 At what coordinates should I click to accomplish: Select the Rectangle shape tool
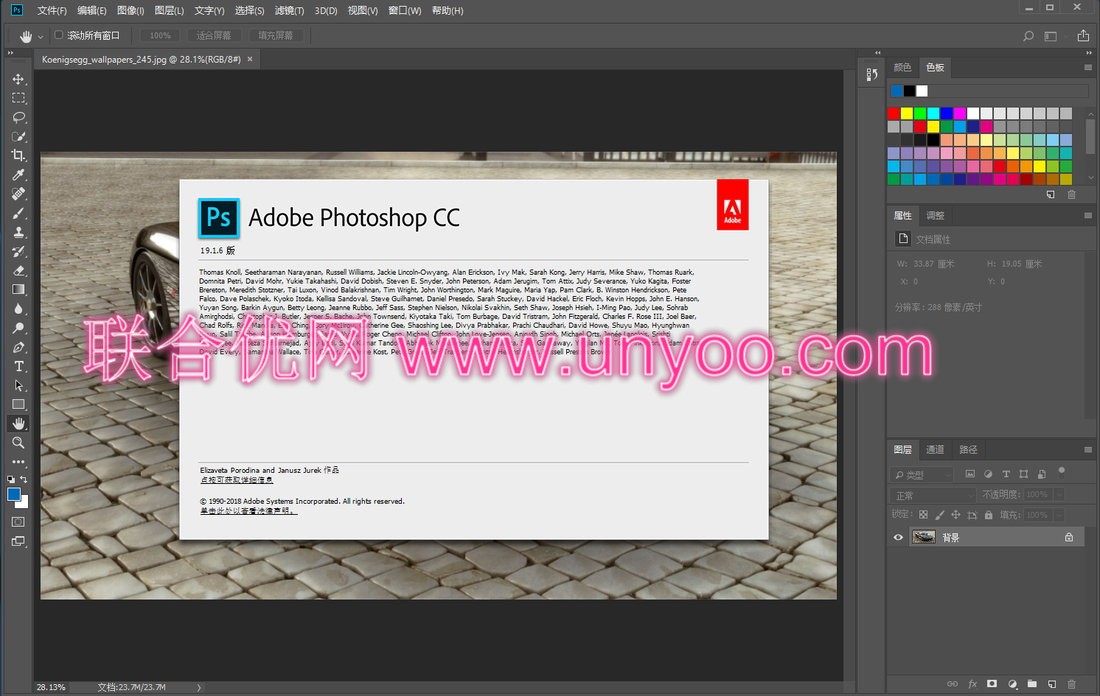pos(18,404)
